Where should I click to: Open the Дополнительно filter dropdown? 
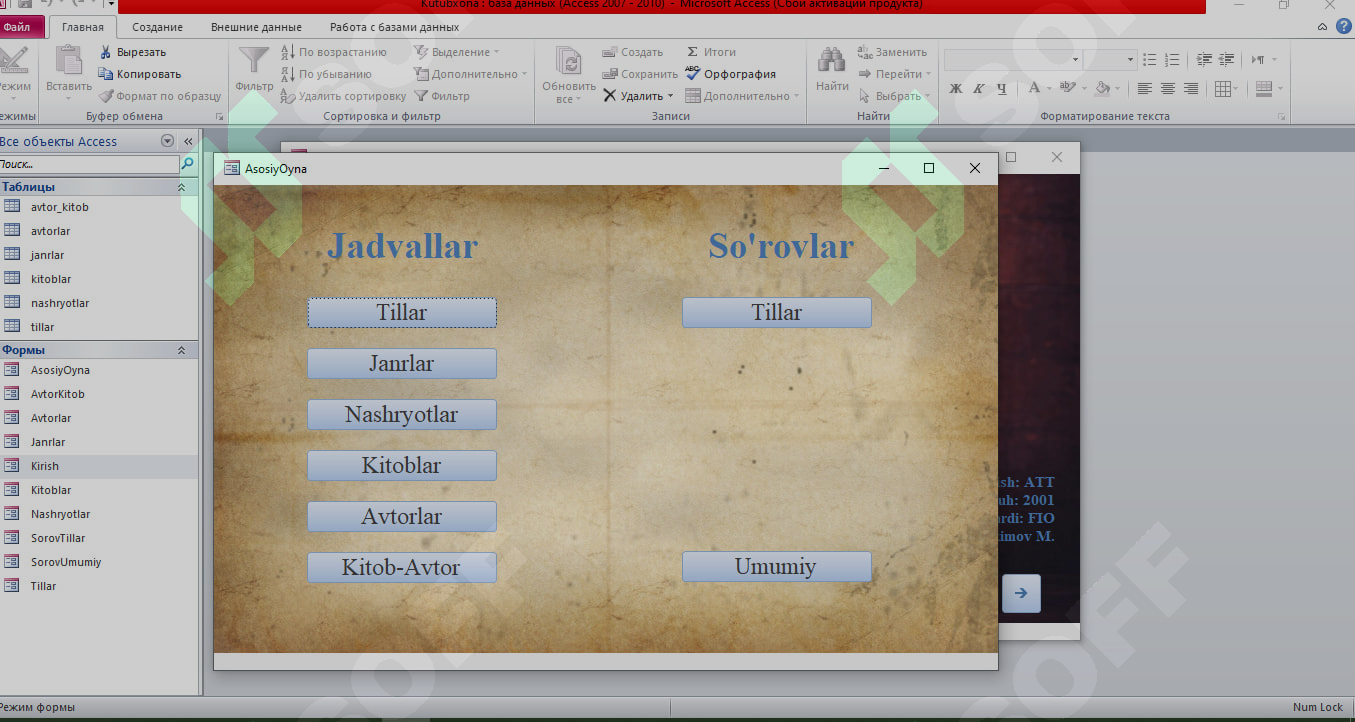470,74
